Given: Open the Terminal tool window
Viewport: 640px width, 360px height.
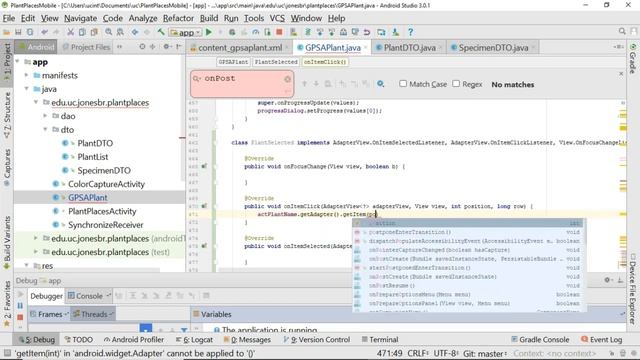Looking at the screenshot, I should tap(380, 339).
